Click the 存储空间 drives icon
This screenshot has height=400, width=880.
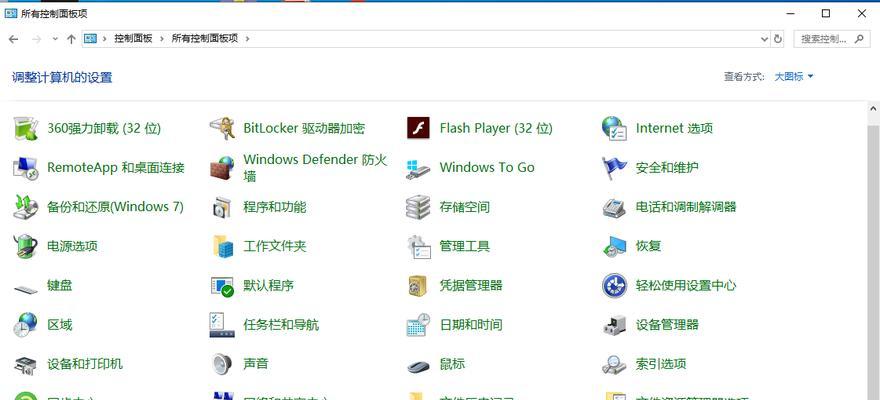418,207
